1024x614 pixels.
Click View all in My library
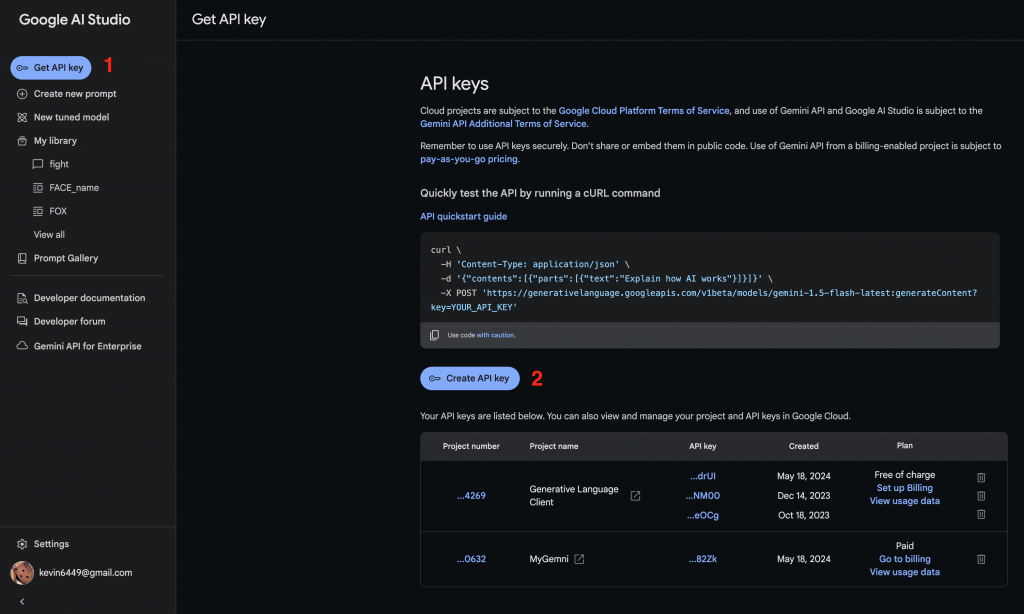pos(49,235)
